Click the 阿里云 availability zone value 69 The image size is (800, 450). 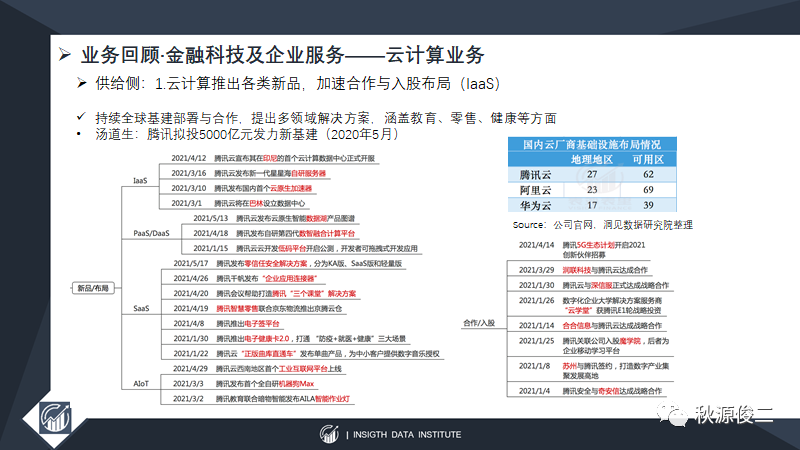[648, 190]
